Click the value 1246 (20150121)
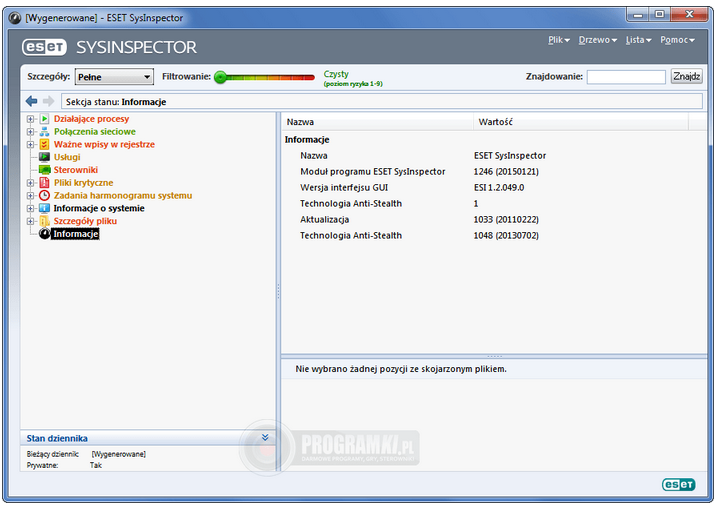The height and width of the screenshot is (507, 718). pos(506,172)
